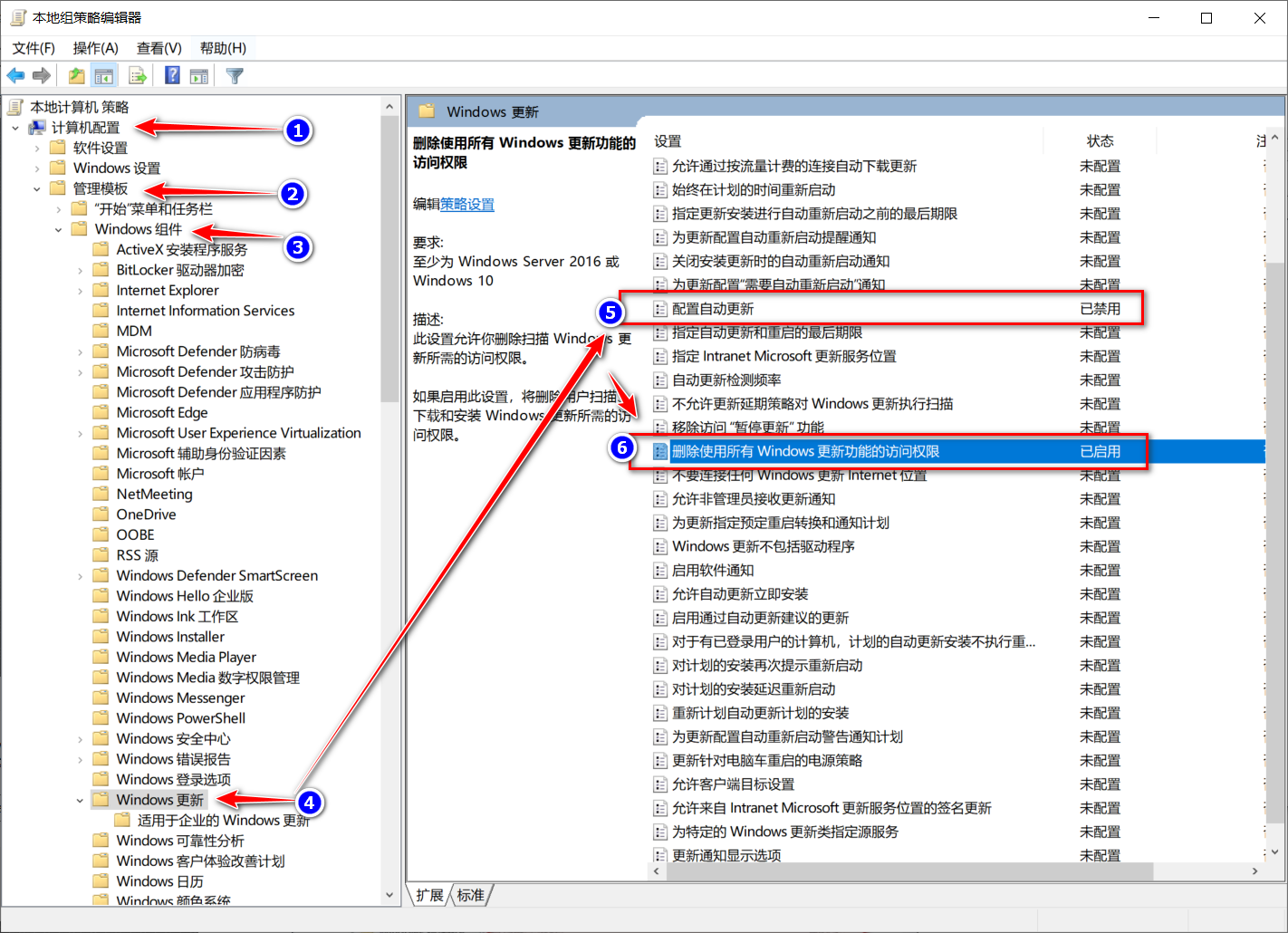Screen dimensions: 1288x933
Task: Sort by the 状态 column header
Action: (1101, 141)
